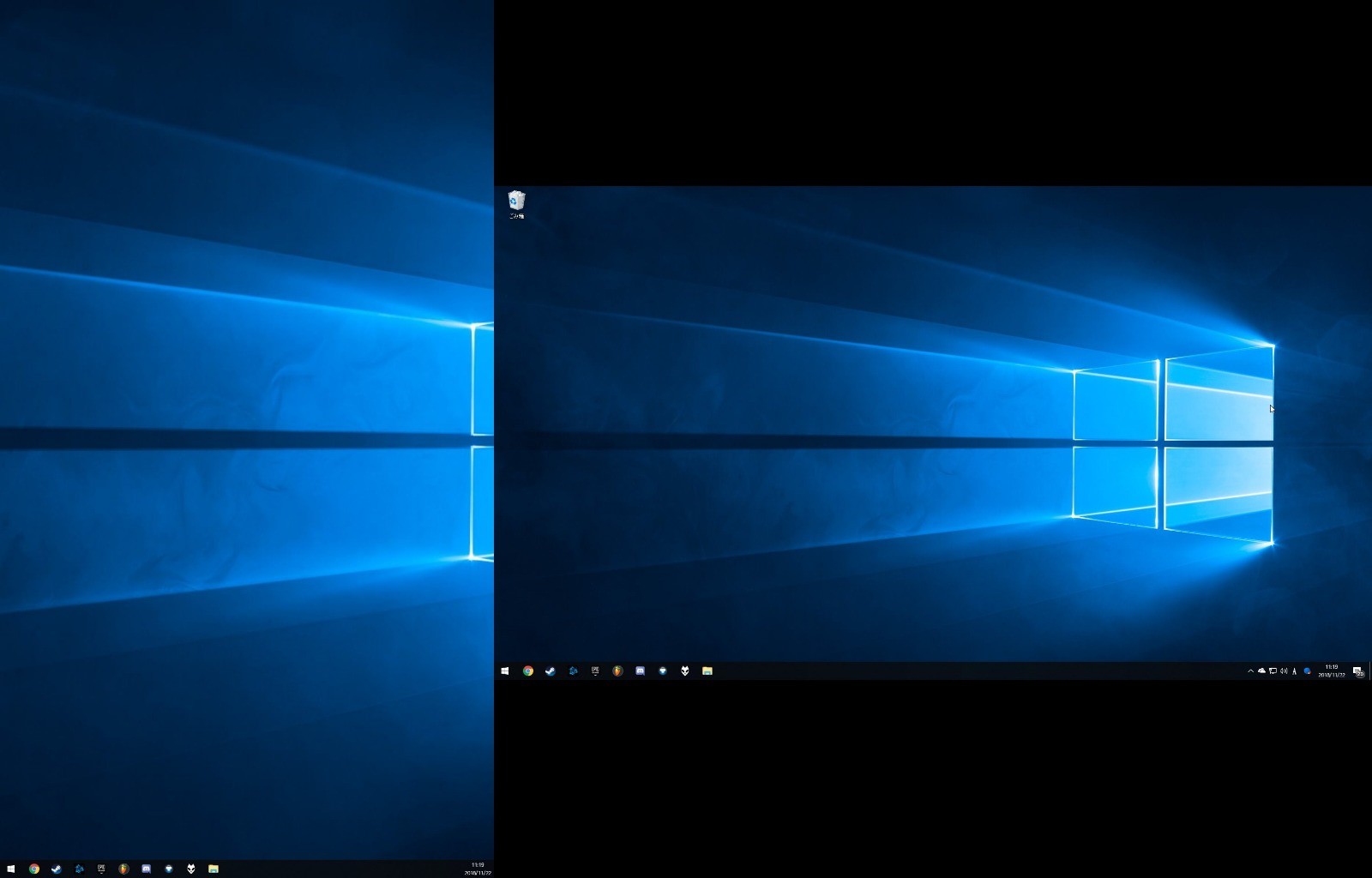Open foobar2000 from the portrait display taskbar
This screenshot has width=1372, height=878.
[190, 869]
